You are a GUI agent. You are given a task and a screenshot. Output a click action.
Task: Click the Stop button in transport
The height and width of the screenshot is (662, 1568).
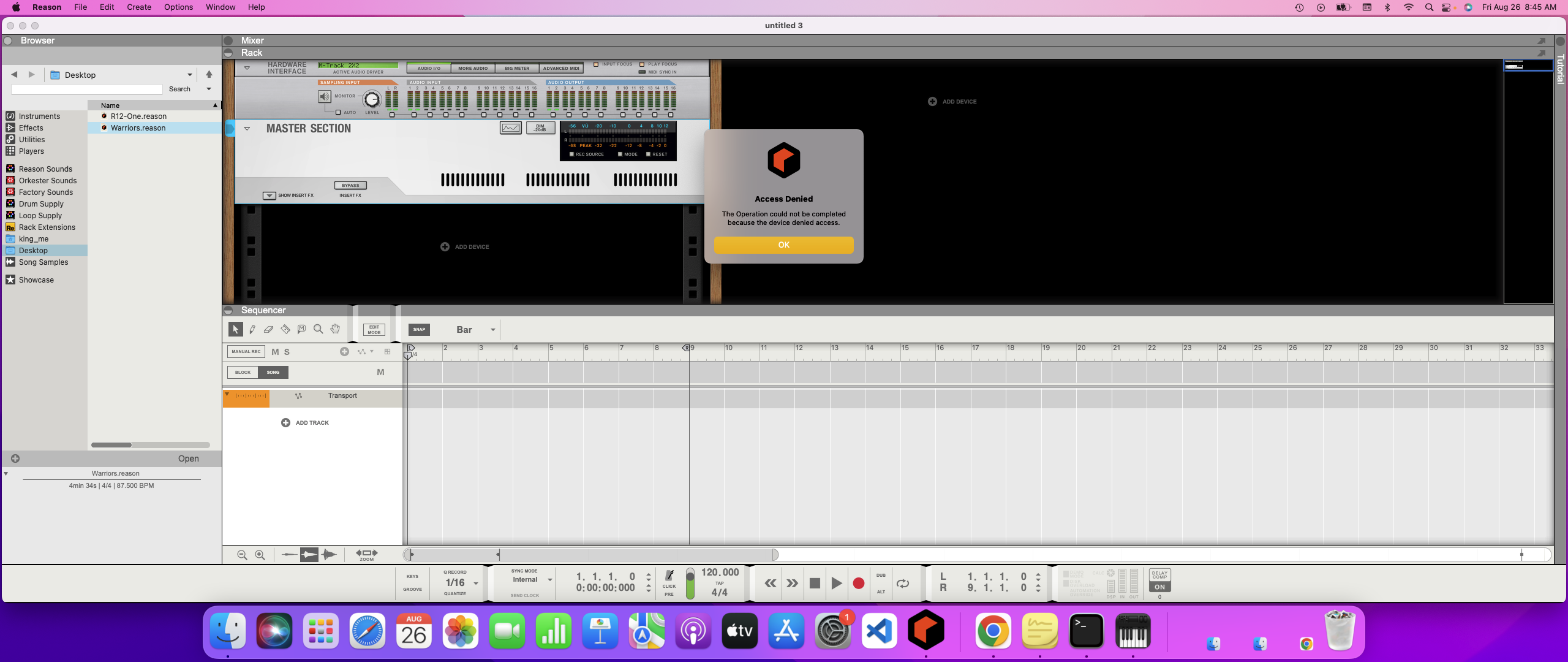tap(814, 584)
